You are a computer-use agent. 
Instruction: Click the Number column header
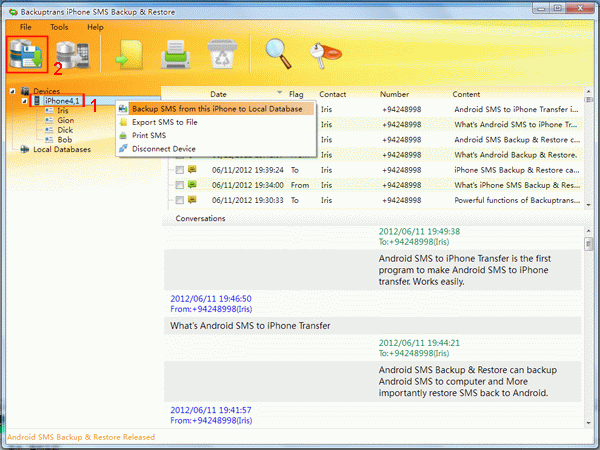tap(394, 94)
